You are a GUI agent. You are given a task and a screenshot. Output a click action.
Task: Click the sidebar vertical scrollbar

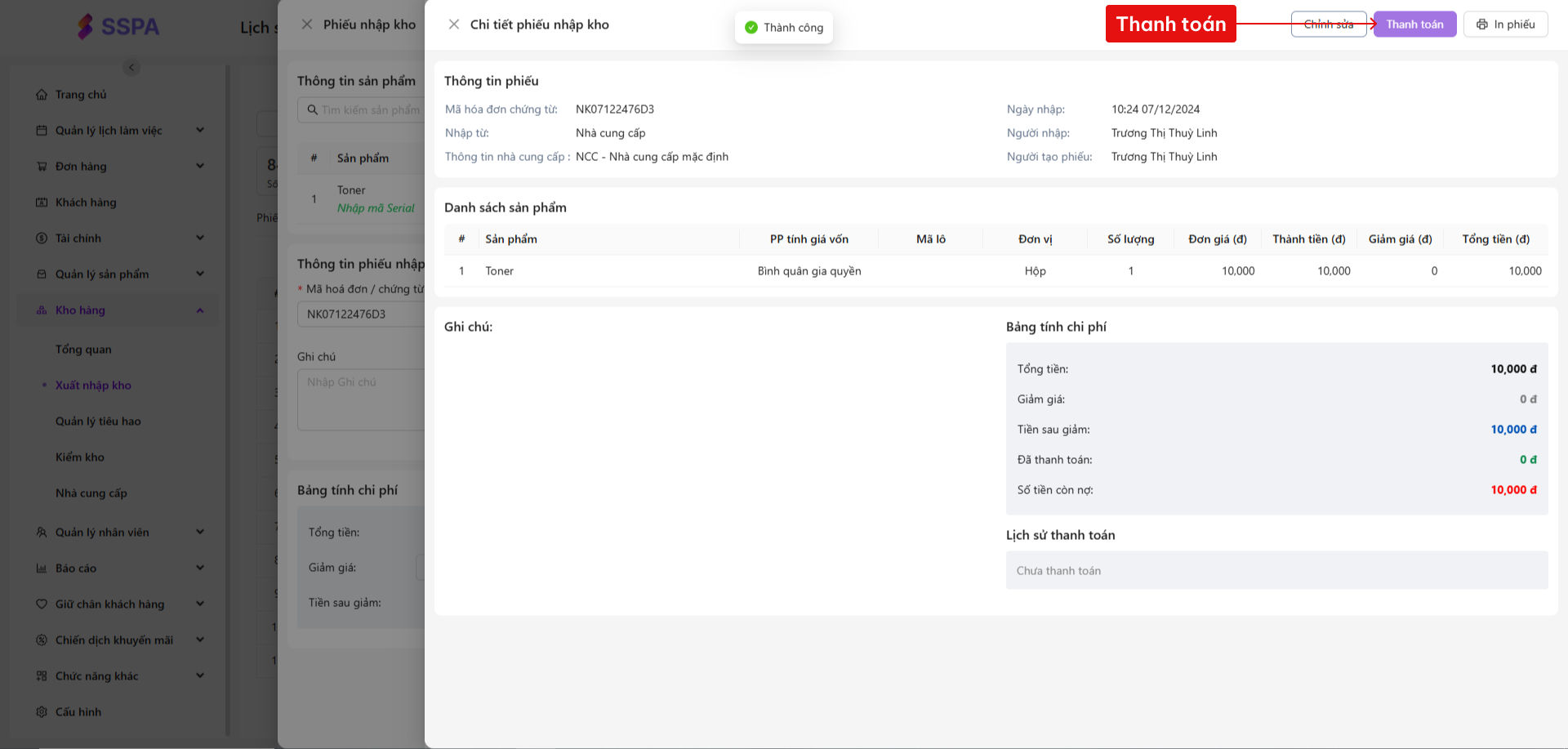pos(228,400)
